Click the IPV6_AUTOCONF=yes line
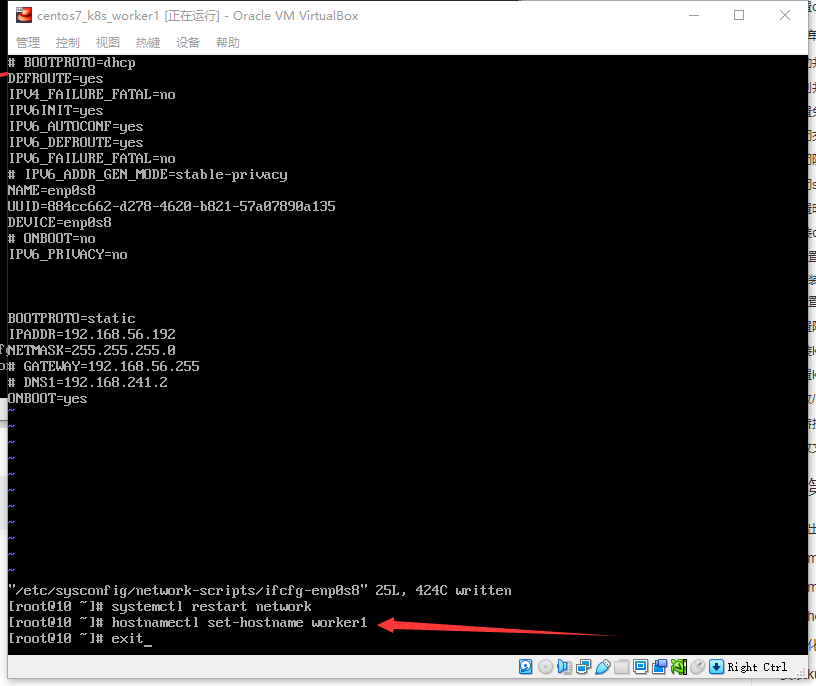Viewport: 816px width, 686px height. pos(75,126)
